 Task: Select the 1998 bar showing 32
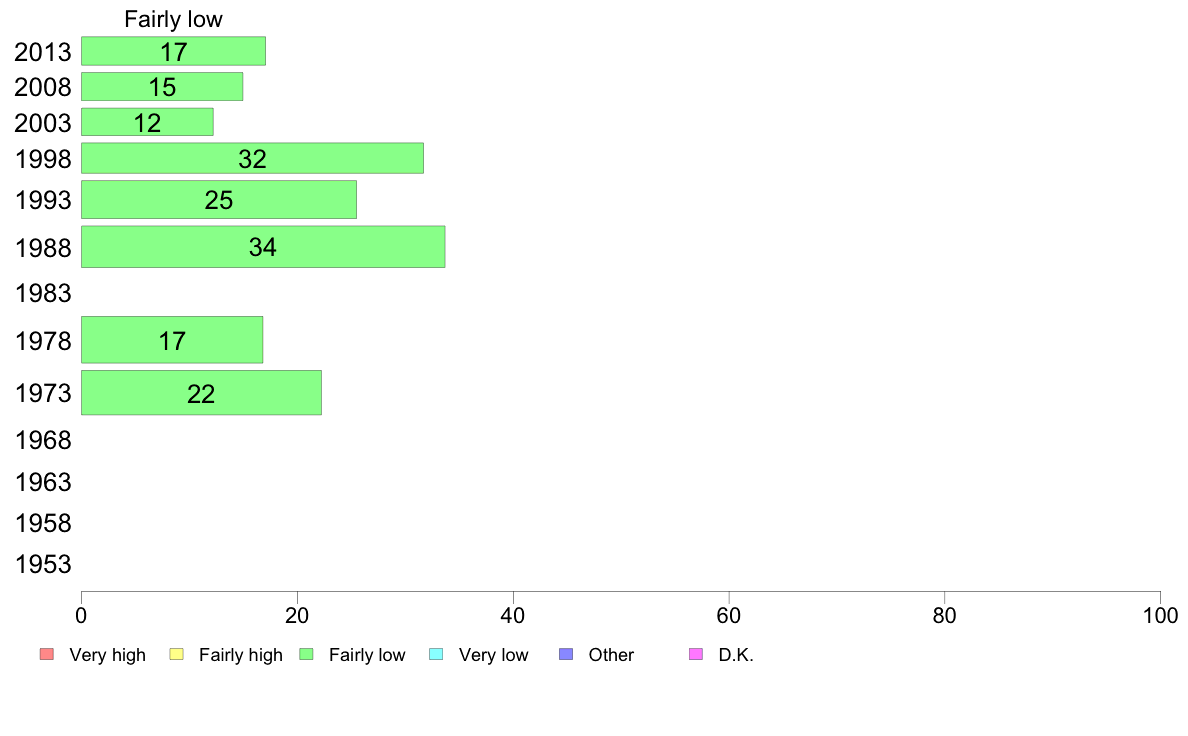pos(252,158)
